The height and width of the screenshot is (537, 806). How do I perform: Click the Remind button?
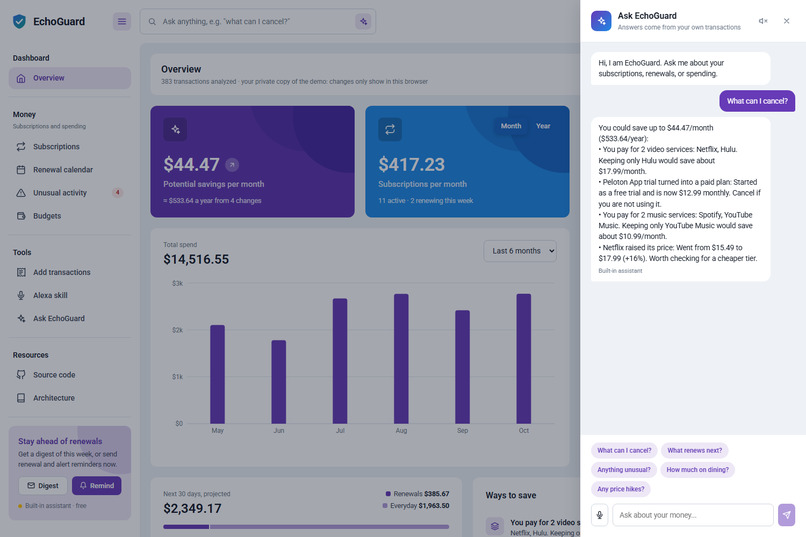tap(97, 486)
